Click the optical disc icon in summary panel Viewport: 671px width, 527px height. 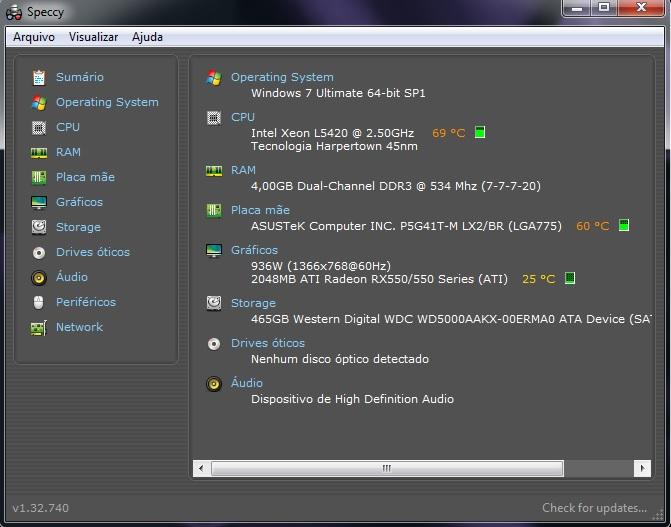(x=214, y=344)
